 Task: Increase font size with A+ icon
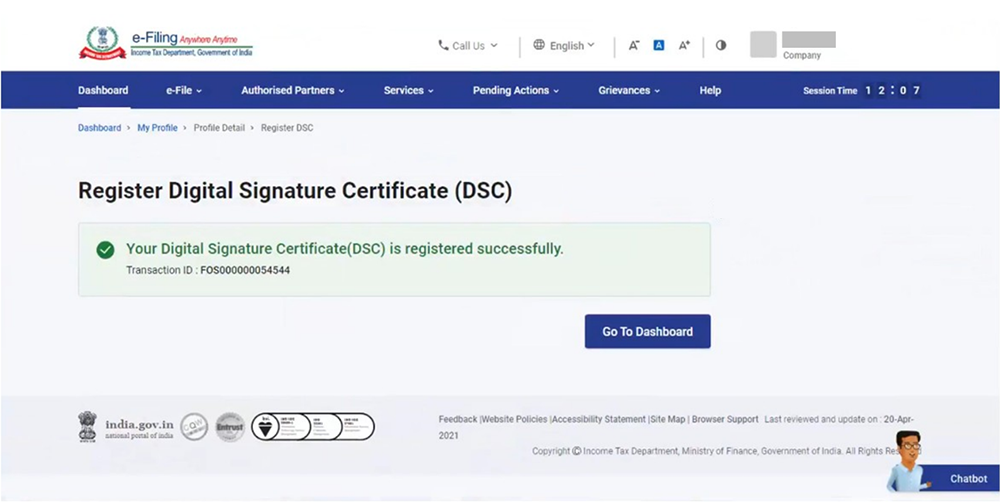[x=685, y=45]
